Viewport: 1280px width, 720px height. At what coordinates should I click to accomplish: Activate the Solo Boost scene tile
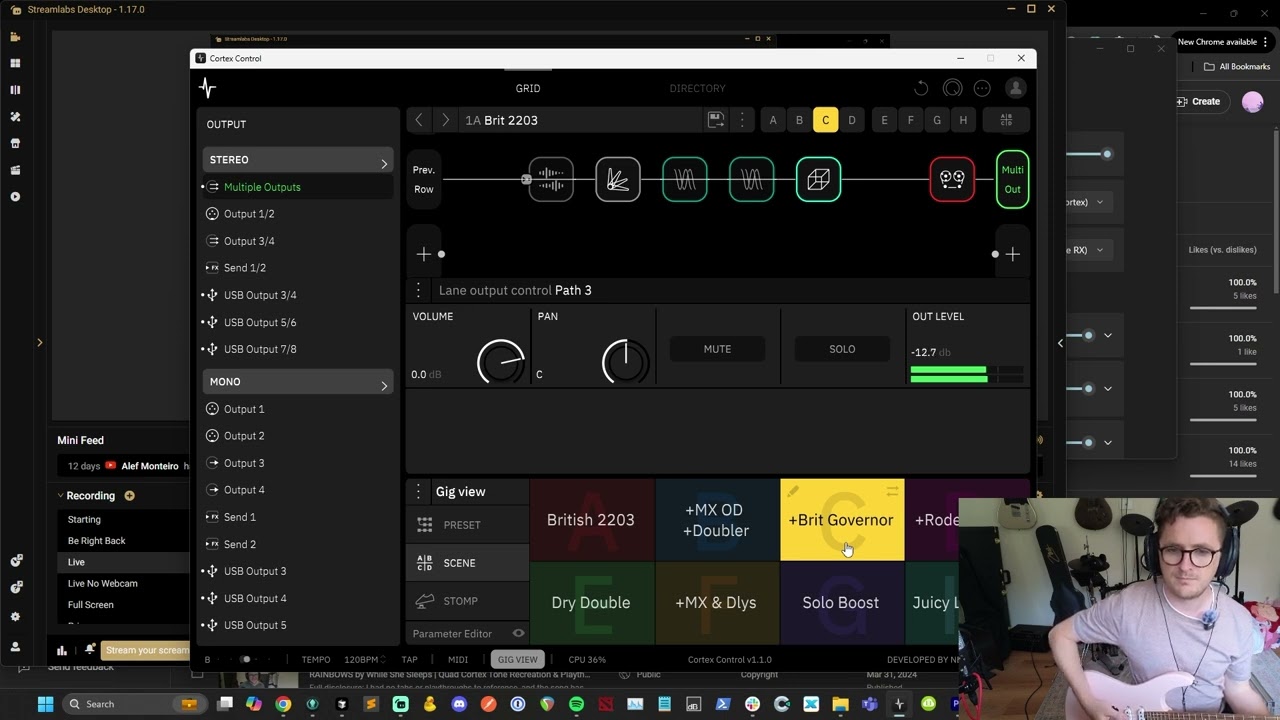841,603
